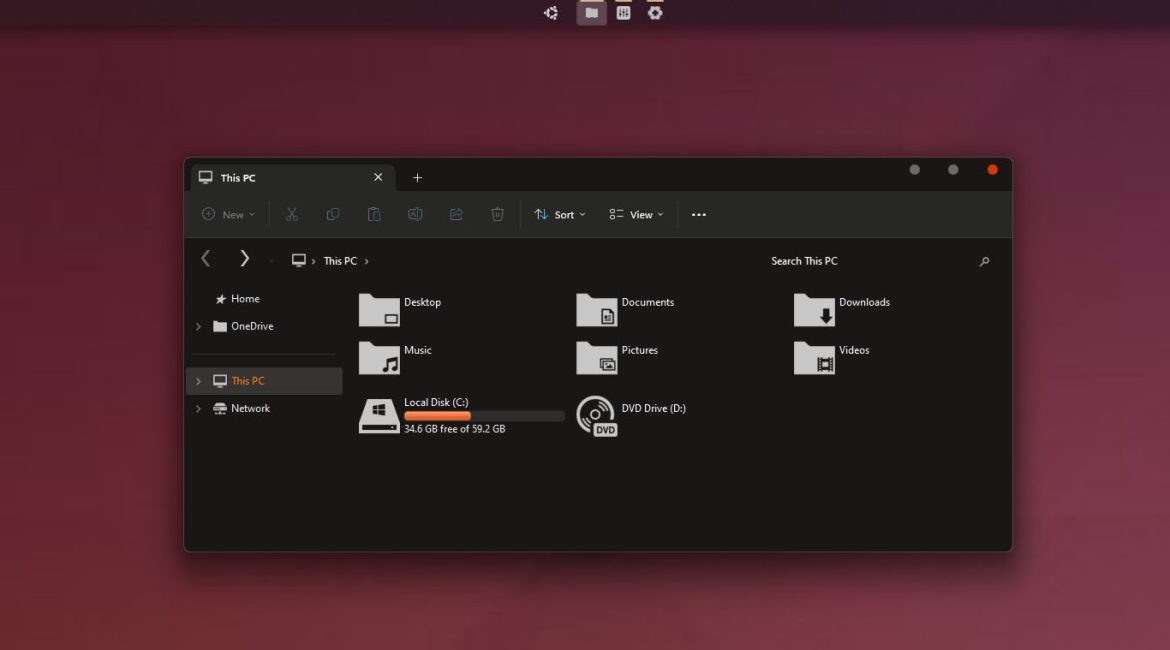Maximize the This PC window
Screen dimensions: 1170x650
click(954, 170)
